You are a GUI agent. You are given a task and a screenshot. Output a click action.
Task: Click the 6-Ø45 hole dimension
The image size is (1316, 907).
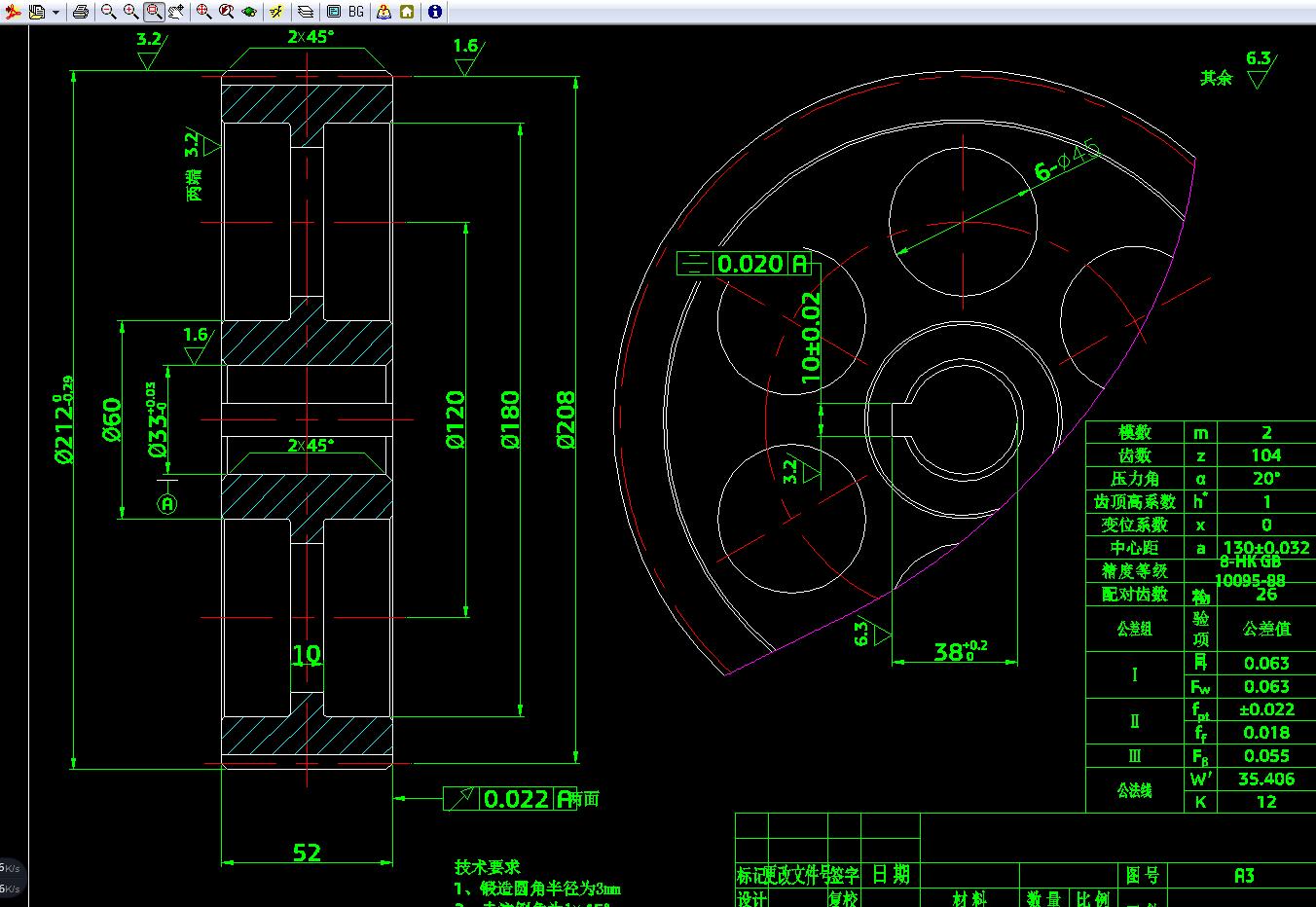[x=1067, y=161]
